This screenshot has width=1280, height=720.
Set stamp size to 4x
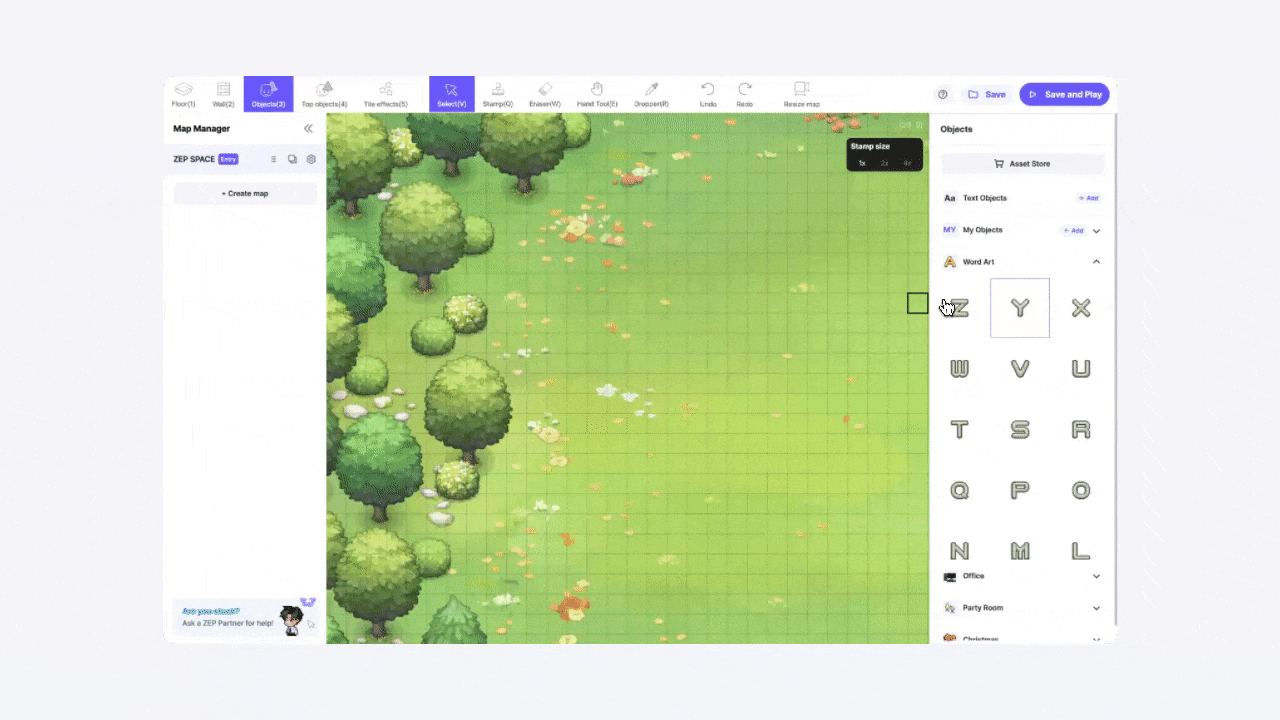pos(907,163)
